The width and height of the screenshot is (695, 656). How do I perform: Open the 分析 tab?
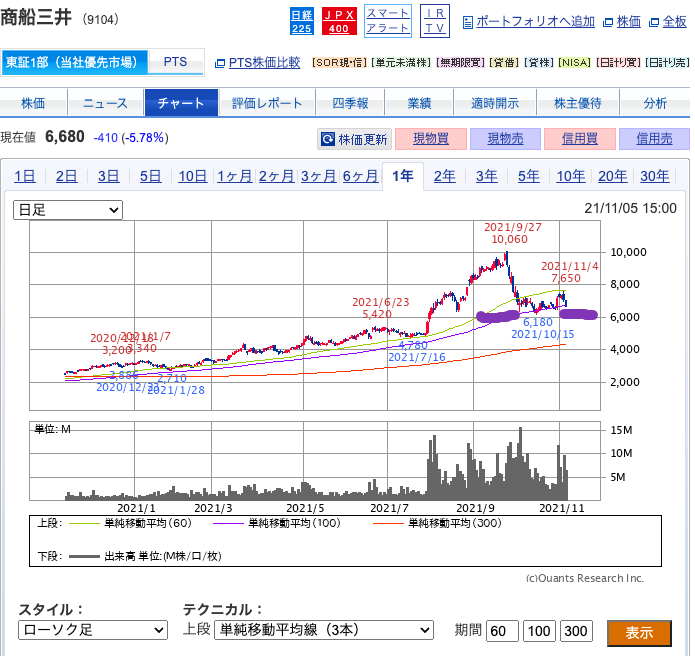coord(655,103)
